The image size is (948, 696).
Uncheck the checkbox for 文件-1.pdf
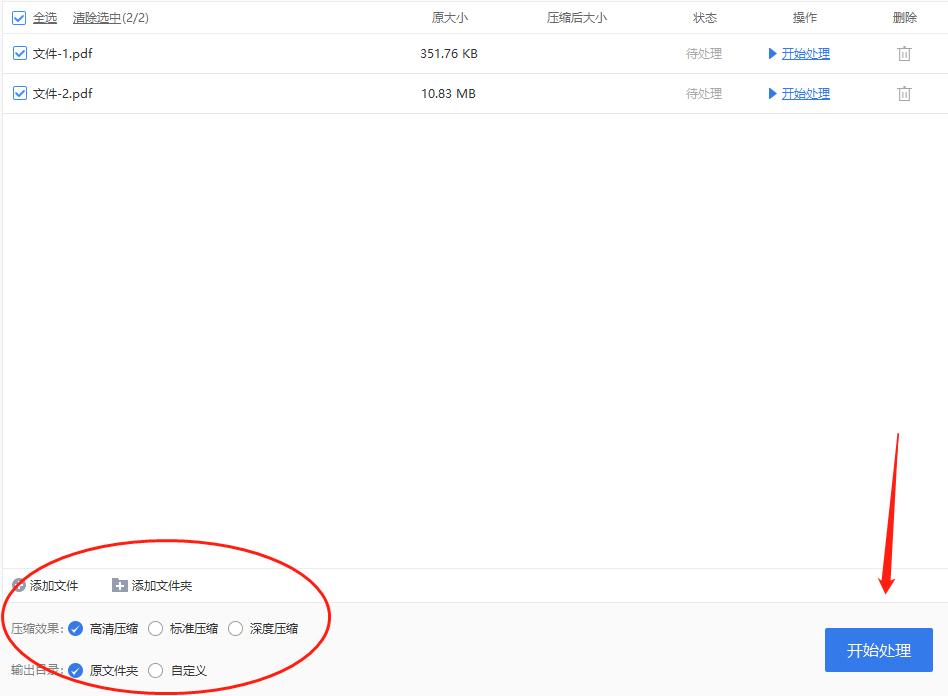[18, 53]
